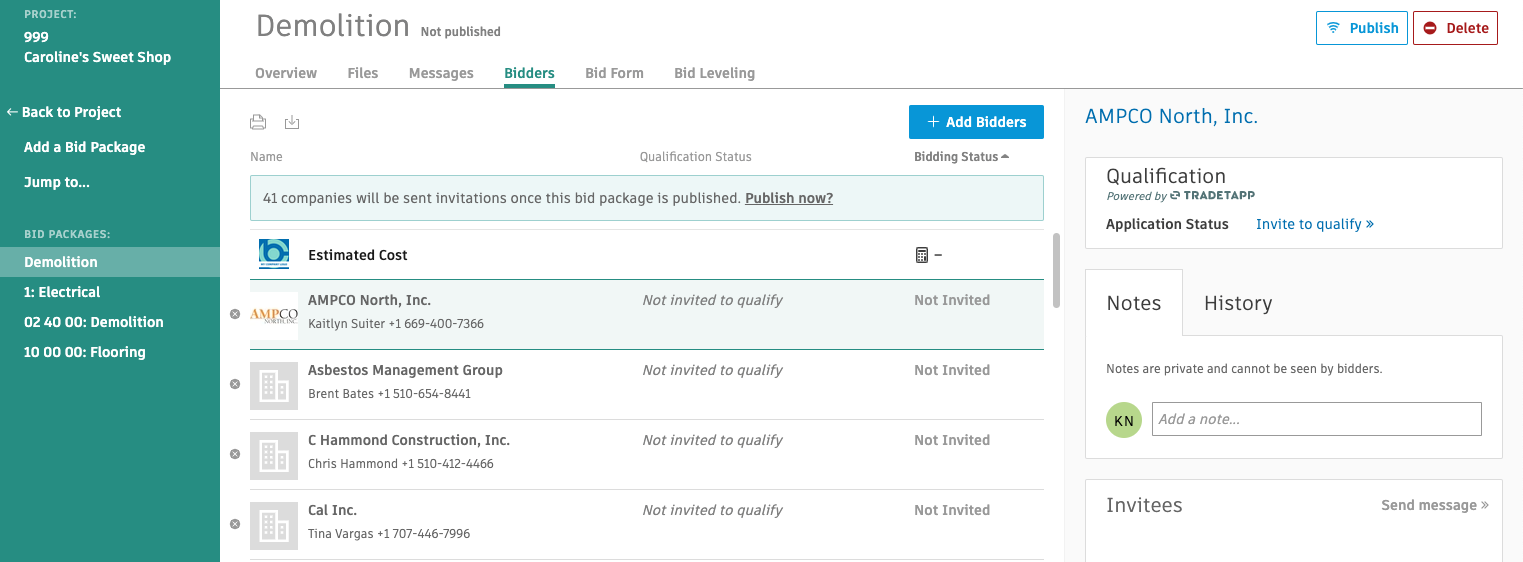Click Invite to qualify link

[1314, 224]
